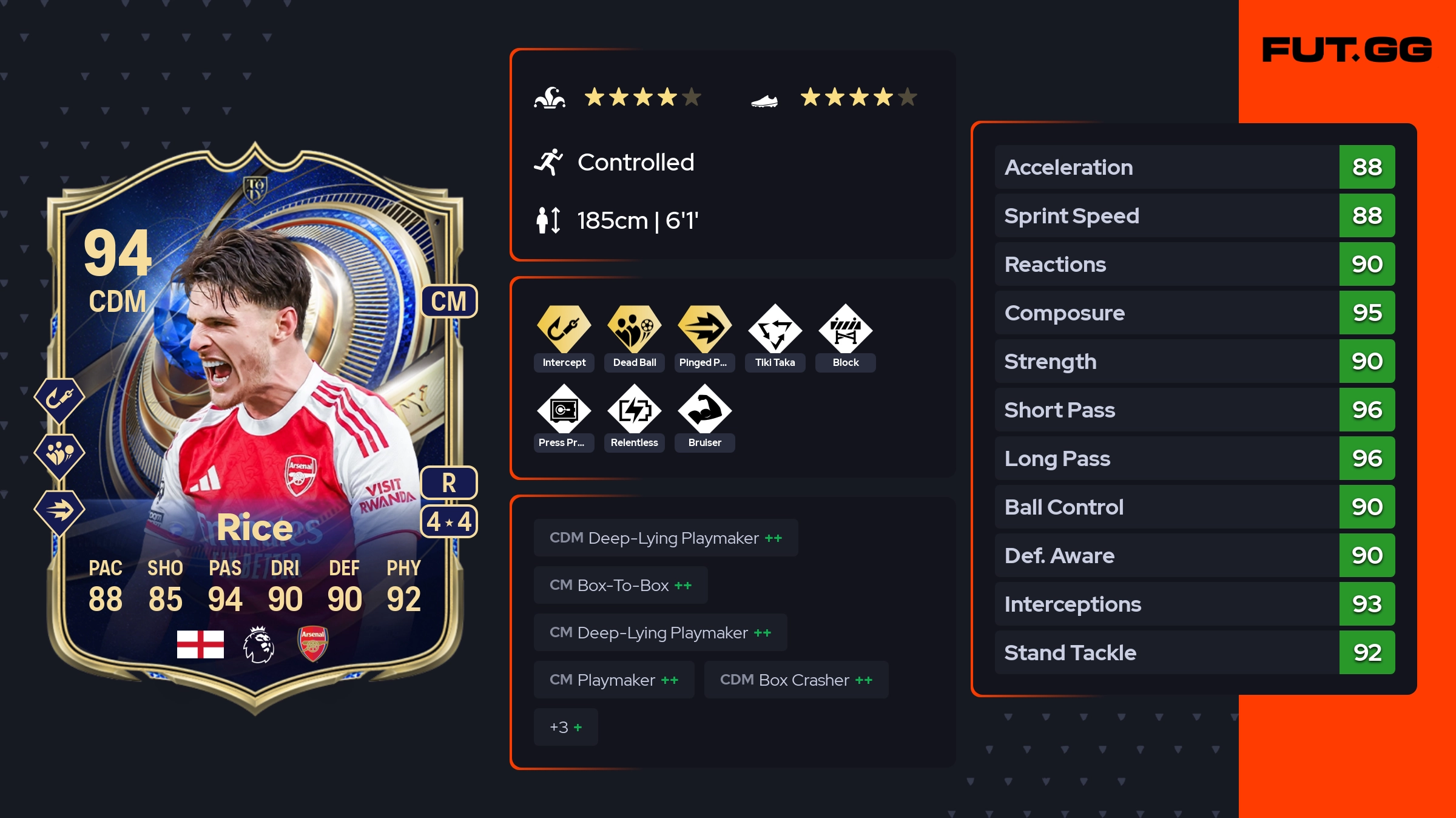This screenshot has width=1456, height=818.
Task: Select the Press Proven playstyle icon
Action: tap(564, 410)
